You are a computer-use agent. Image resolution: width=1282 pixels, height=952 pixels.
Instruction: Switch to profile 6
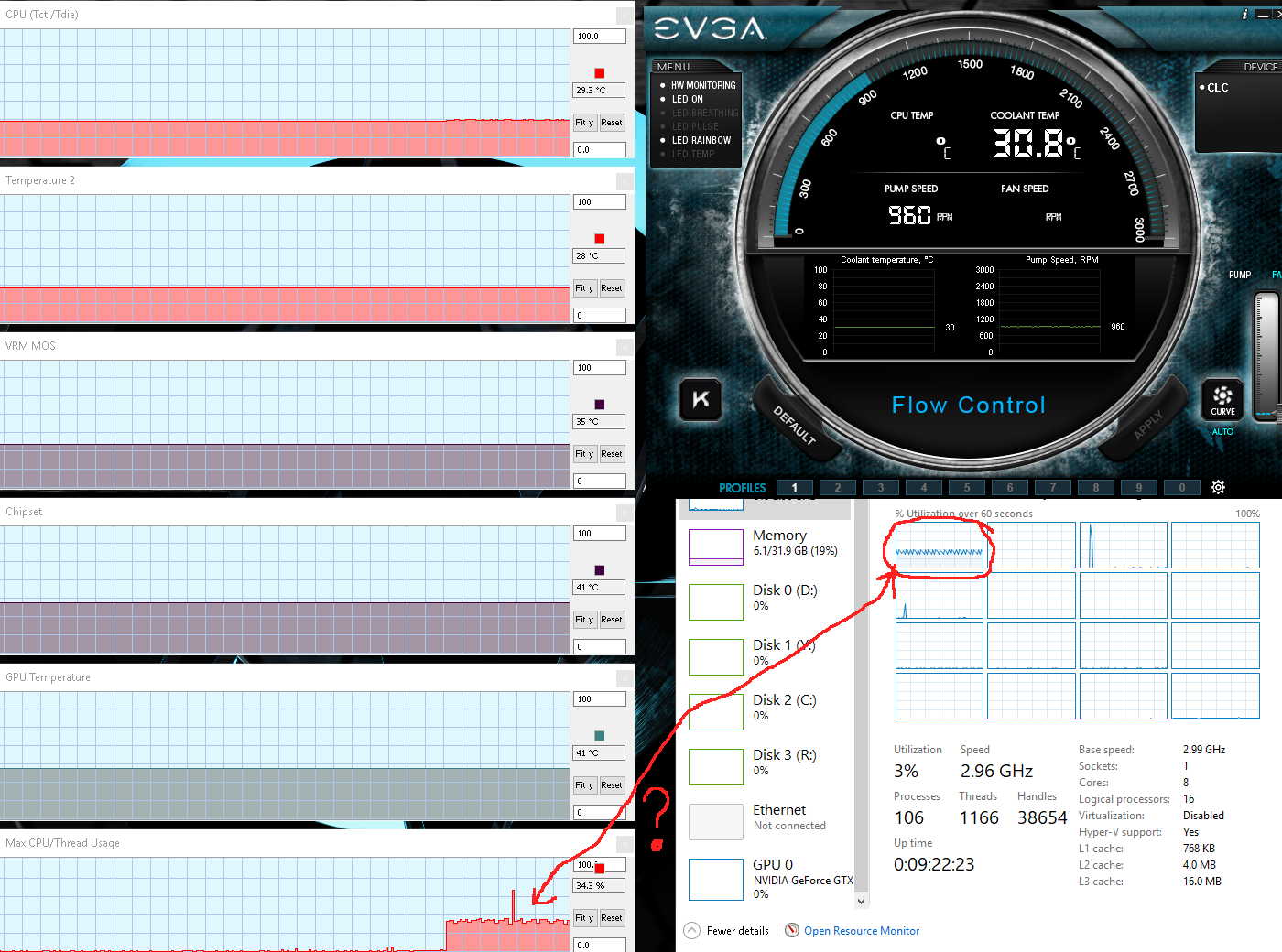pyautogui.click(x=1009, y=487)
